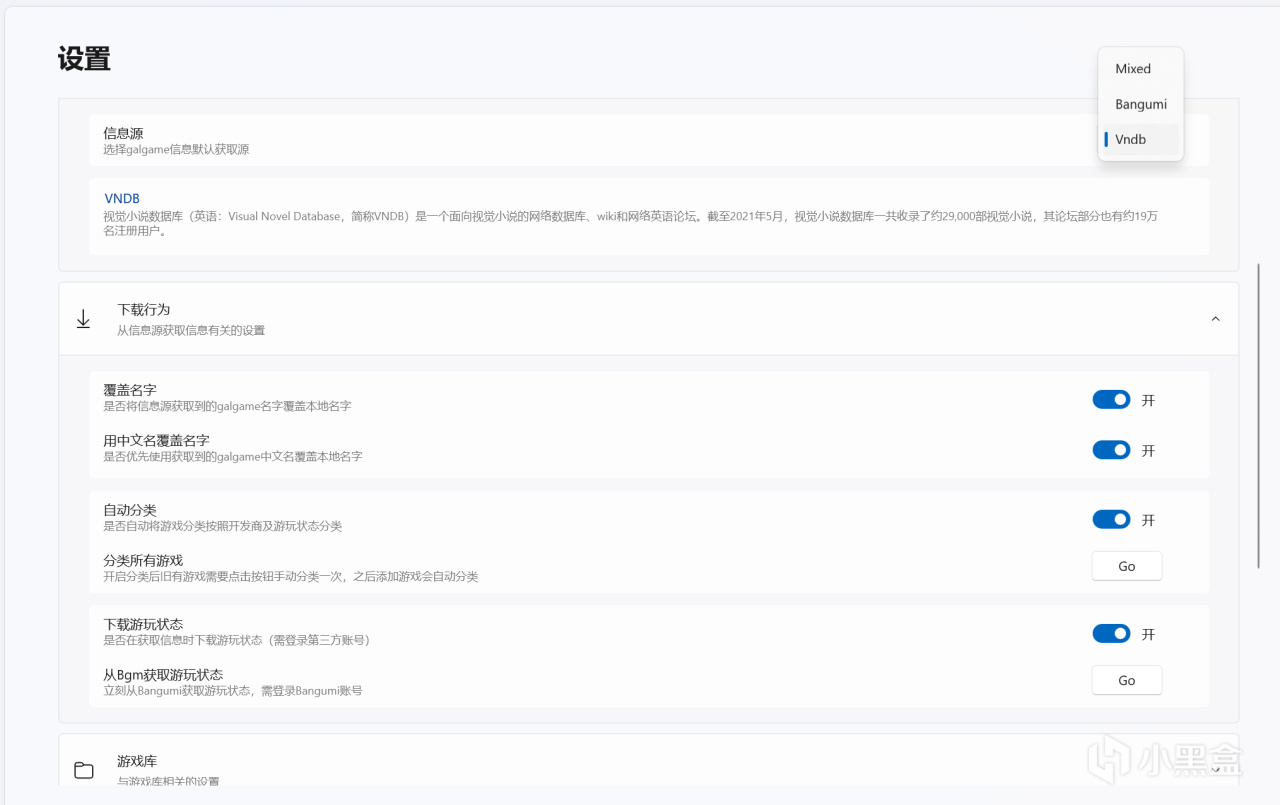The image size is (1280, 805).
Task: Click the 从Bgm获取游玩状态 label text
Action: pyautogui.click(x=163, y=674)
